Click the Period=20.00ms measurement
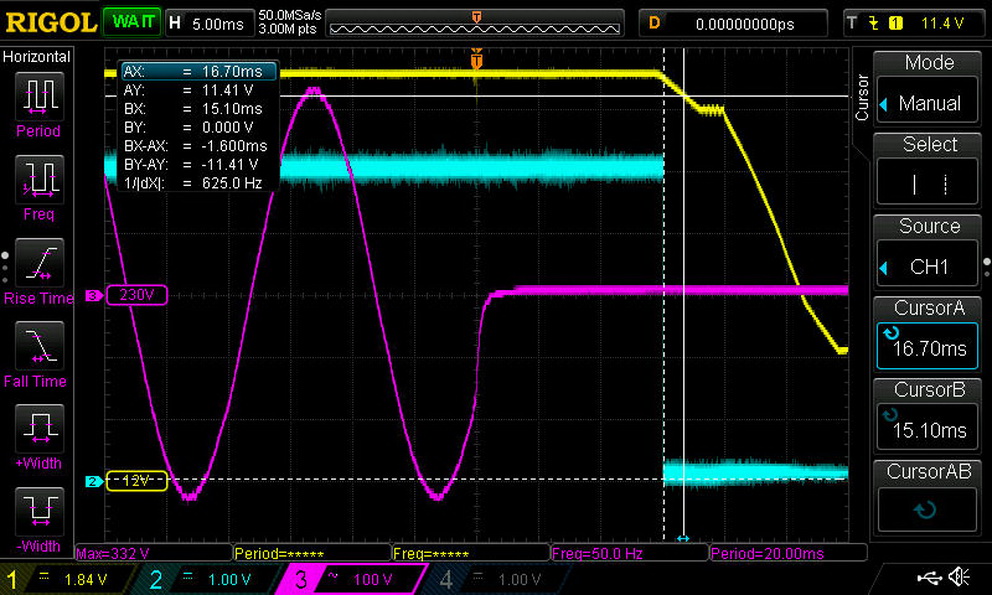 click(x=788, y=553)
